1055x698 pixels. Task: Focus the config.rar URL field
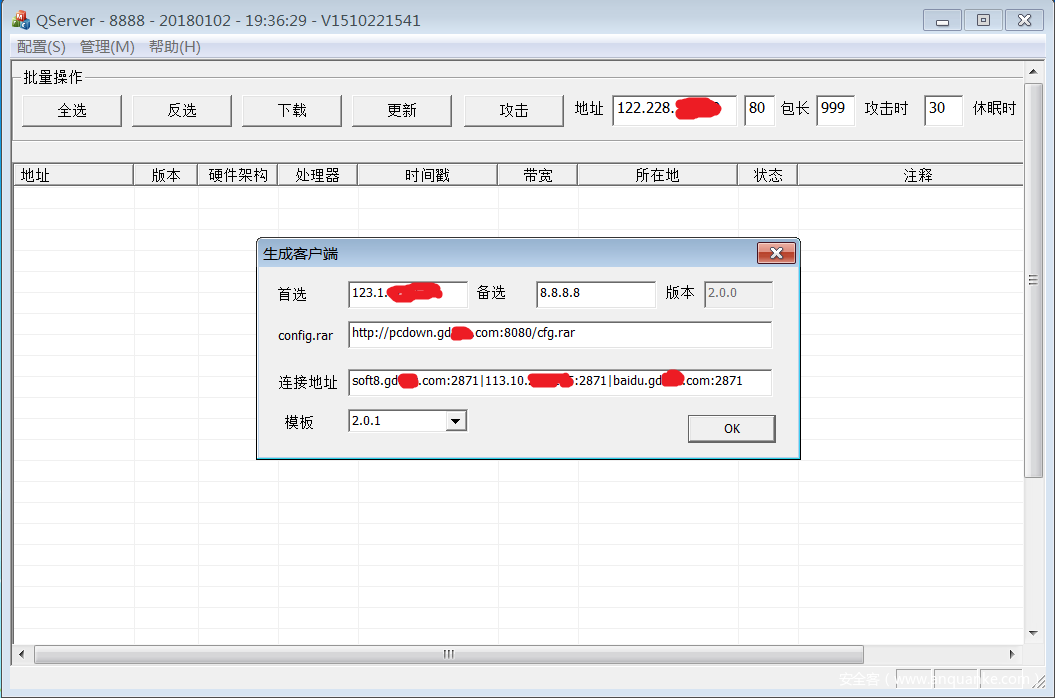coord(560,335)
